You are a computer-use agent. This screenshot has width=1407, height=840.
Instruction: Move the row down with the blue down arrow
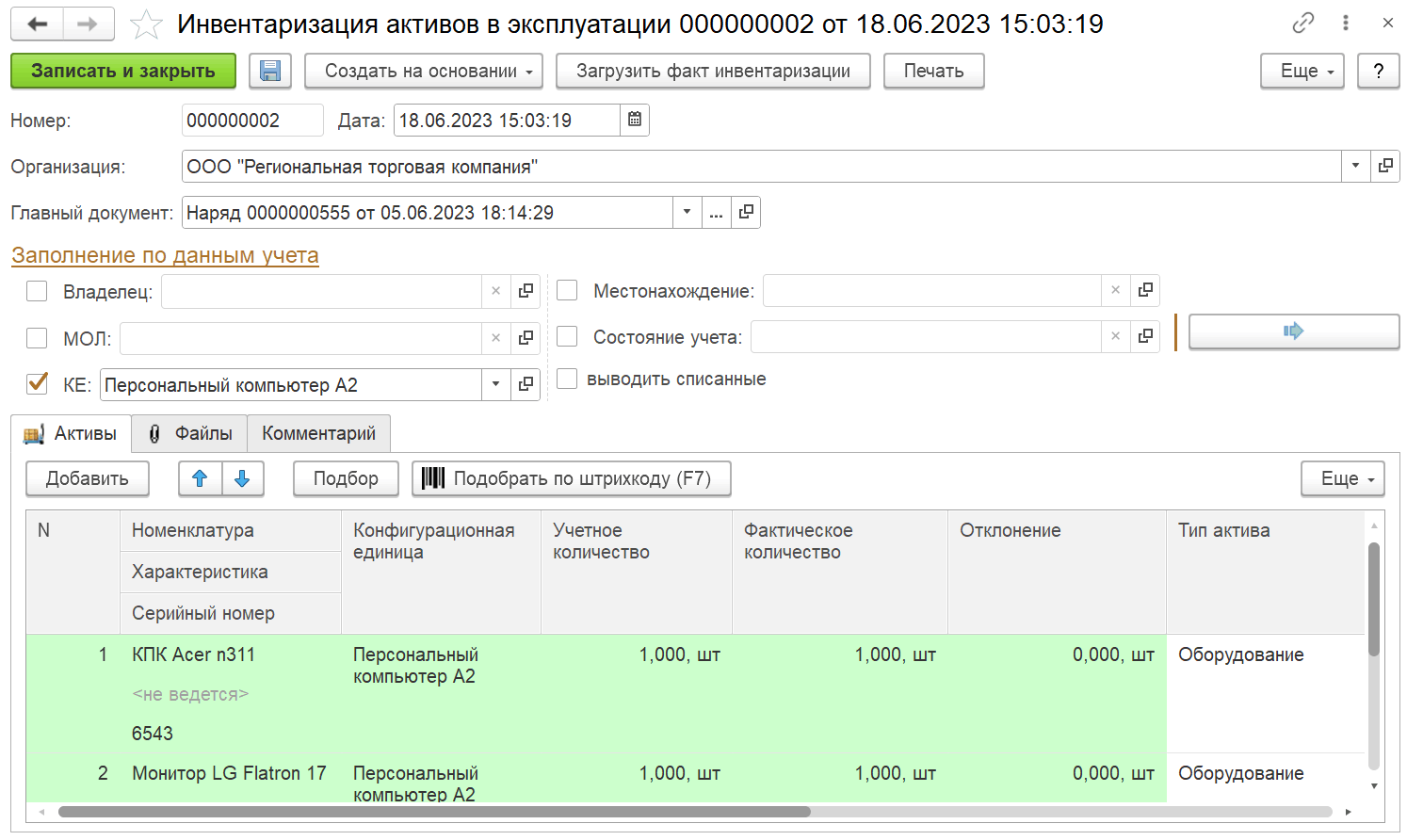click(x=242, y=478)
